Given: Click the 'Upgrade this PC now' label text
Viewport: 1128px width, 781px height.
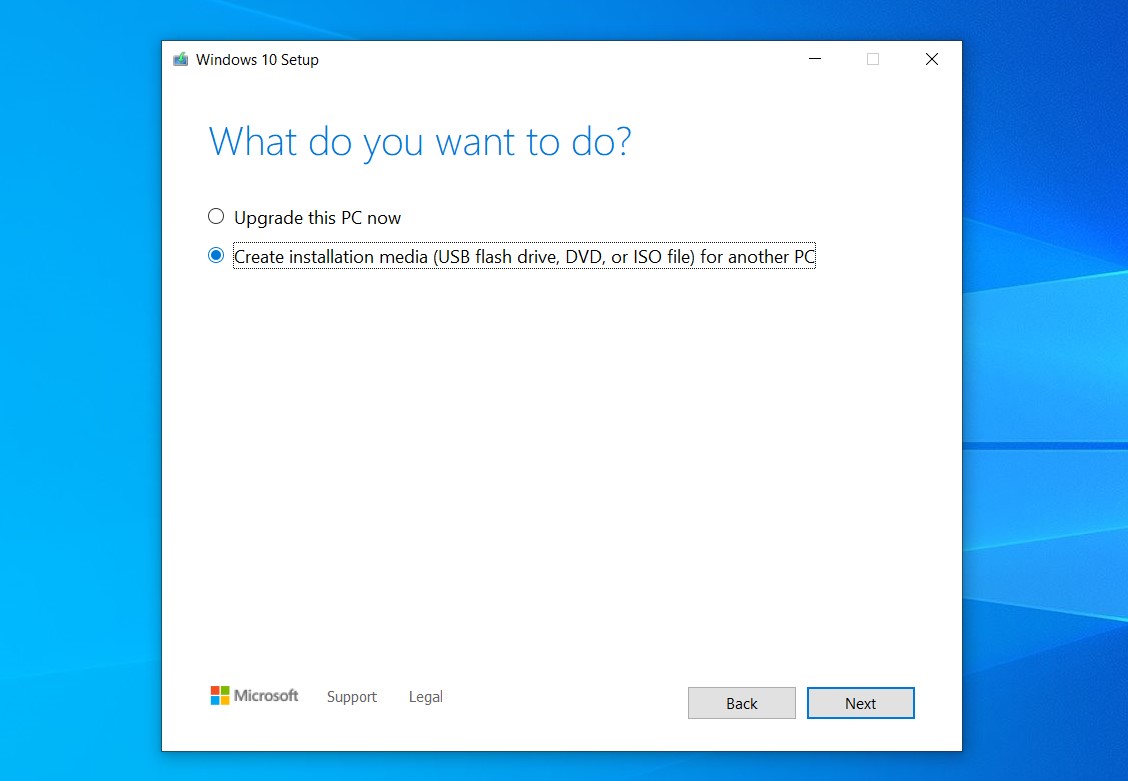Looking at the screenshot, I should pyautogui.click(x=317, y=218).
